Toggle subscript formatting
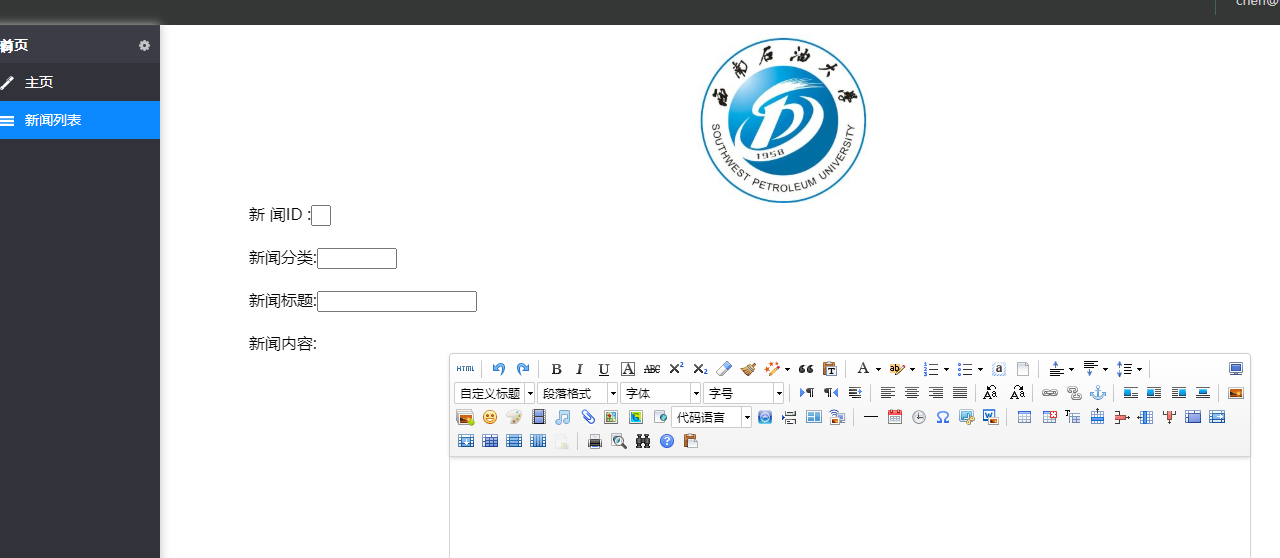Image resolution: width=1280 pixels, height=558 pixels. pos(700,369)
